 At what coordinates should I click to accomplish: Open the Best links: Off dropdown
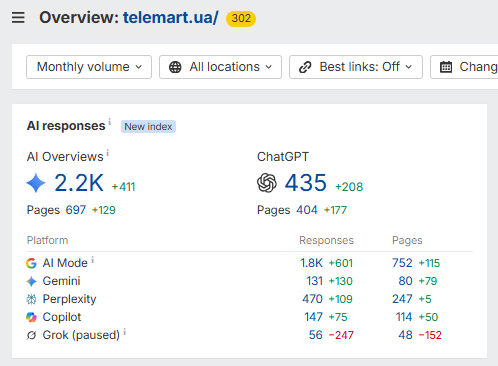(x=356, y=67)
